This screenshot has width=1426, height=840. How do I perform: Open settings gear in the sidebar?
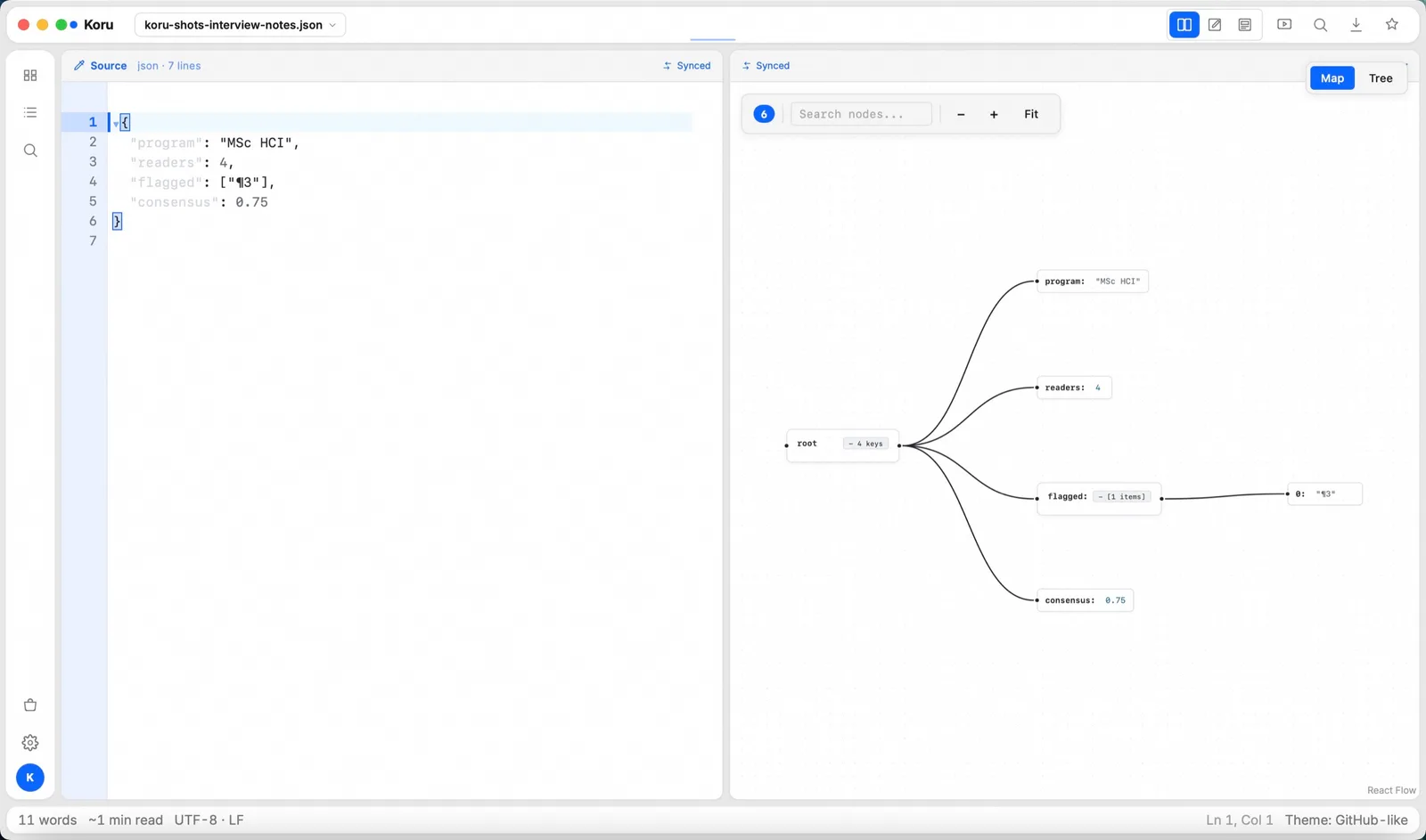(x=30, y=743)
